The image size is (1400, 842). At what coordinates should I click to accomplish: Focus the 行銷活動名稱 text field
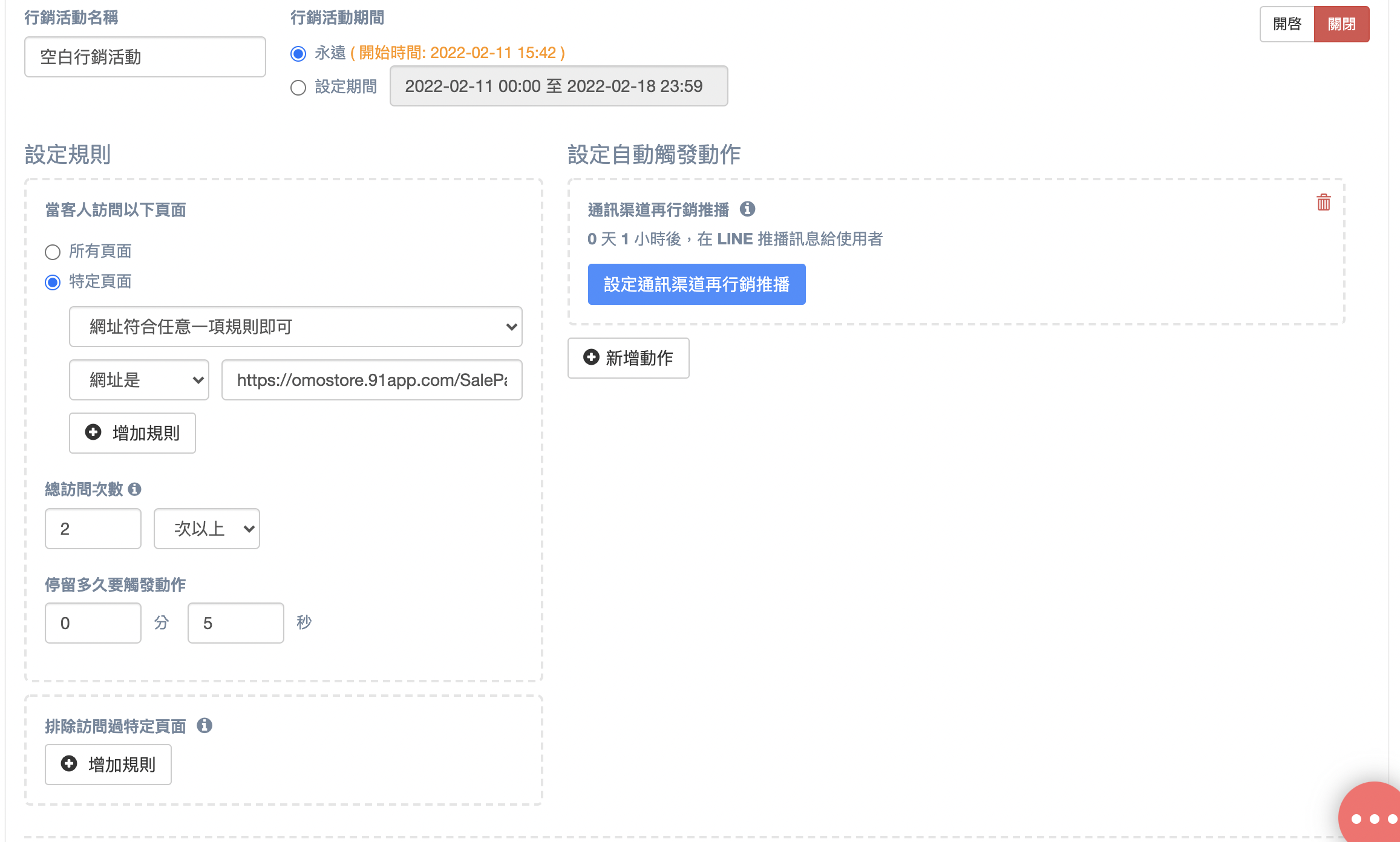145,57
